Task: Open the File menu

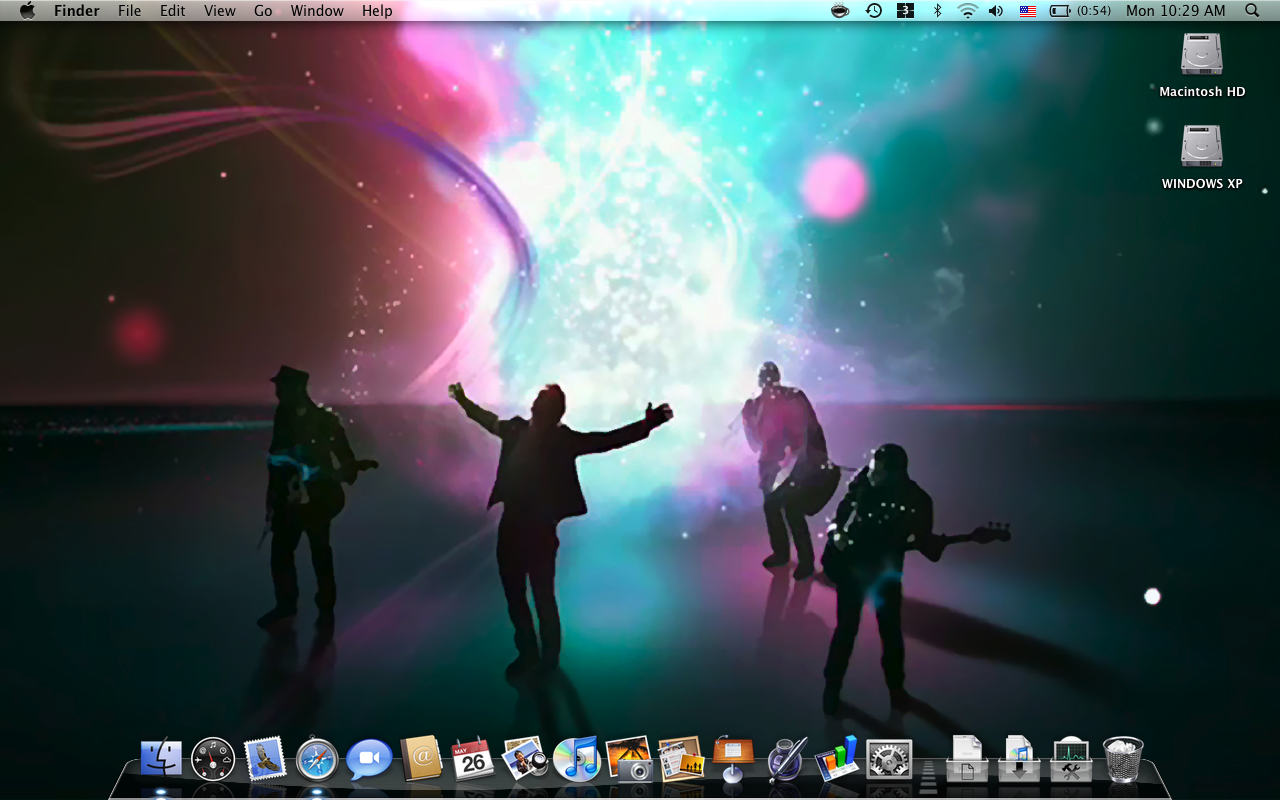Action: coord(130,11)
